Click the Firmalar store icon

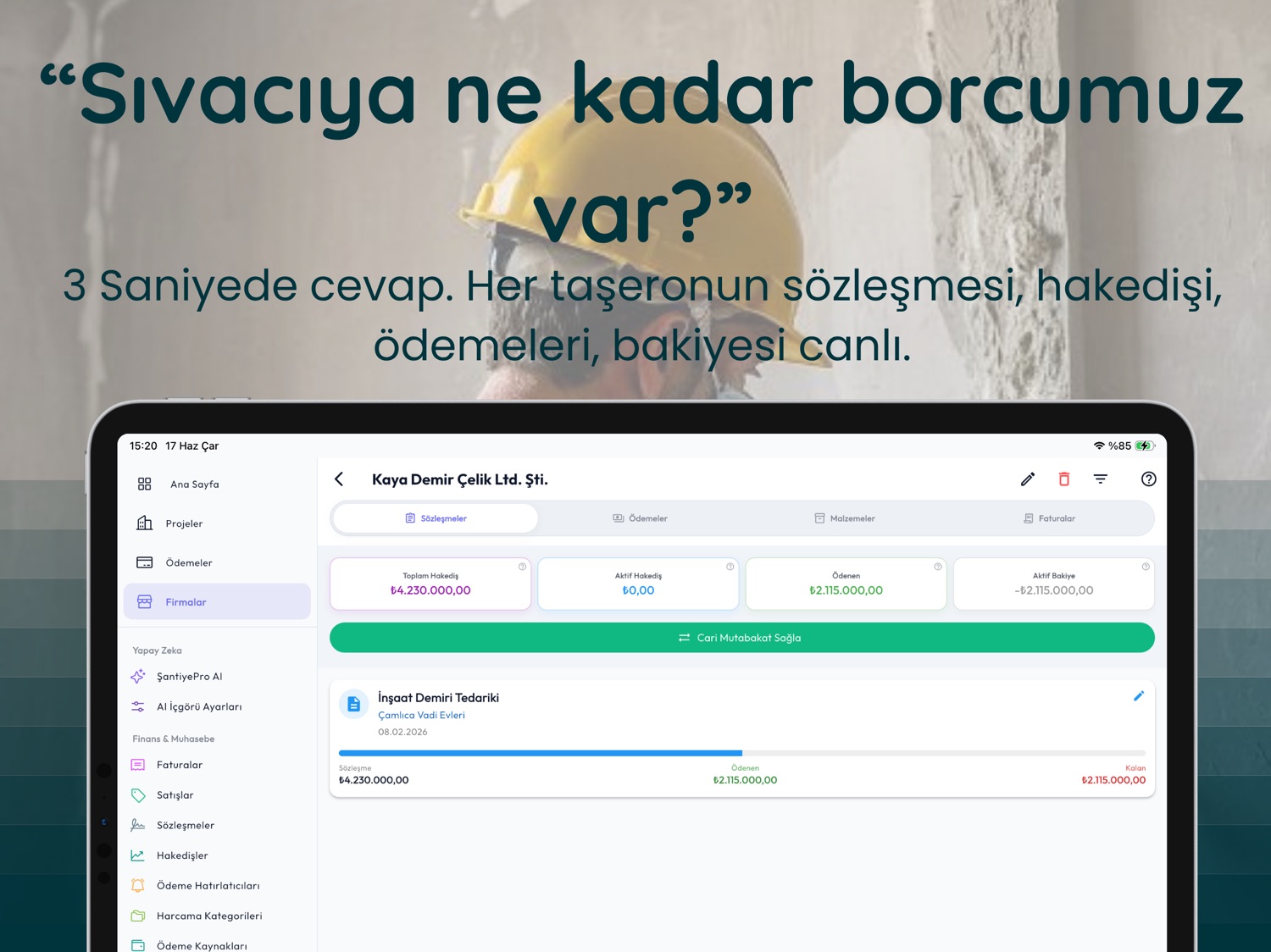145,602
